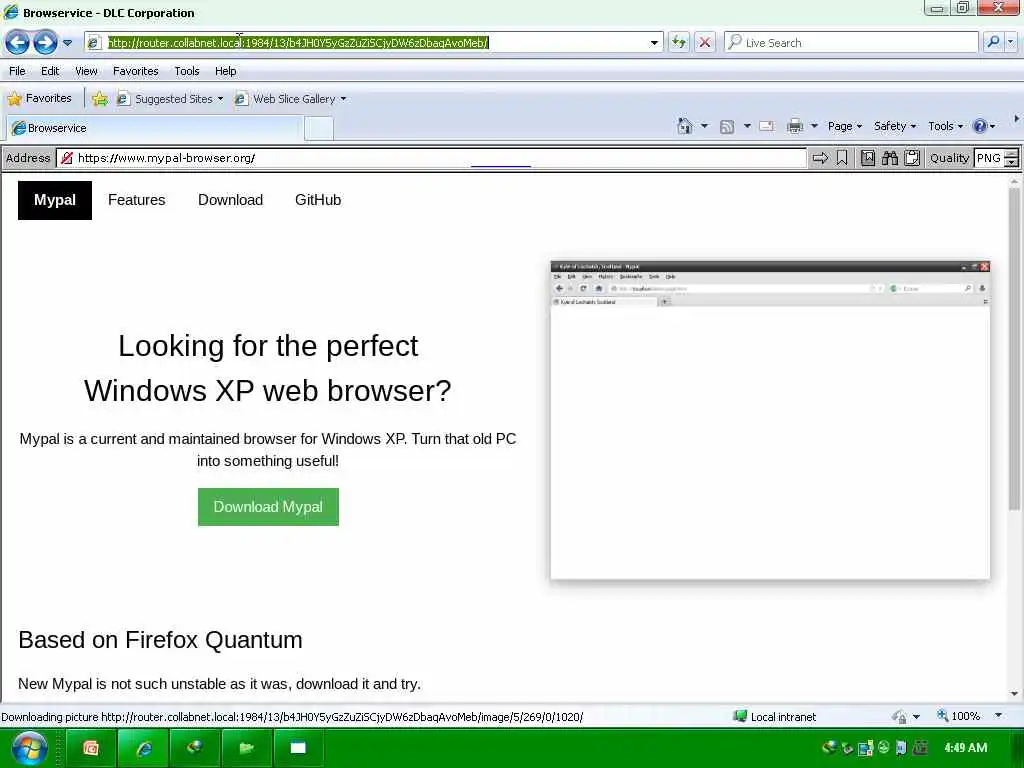This screenshot has width=1024, height=768.
Task: Increase Quality with the spinner up arrow
Action: point(1011,153)
